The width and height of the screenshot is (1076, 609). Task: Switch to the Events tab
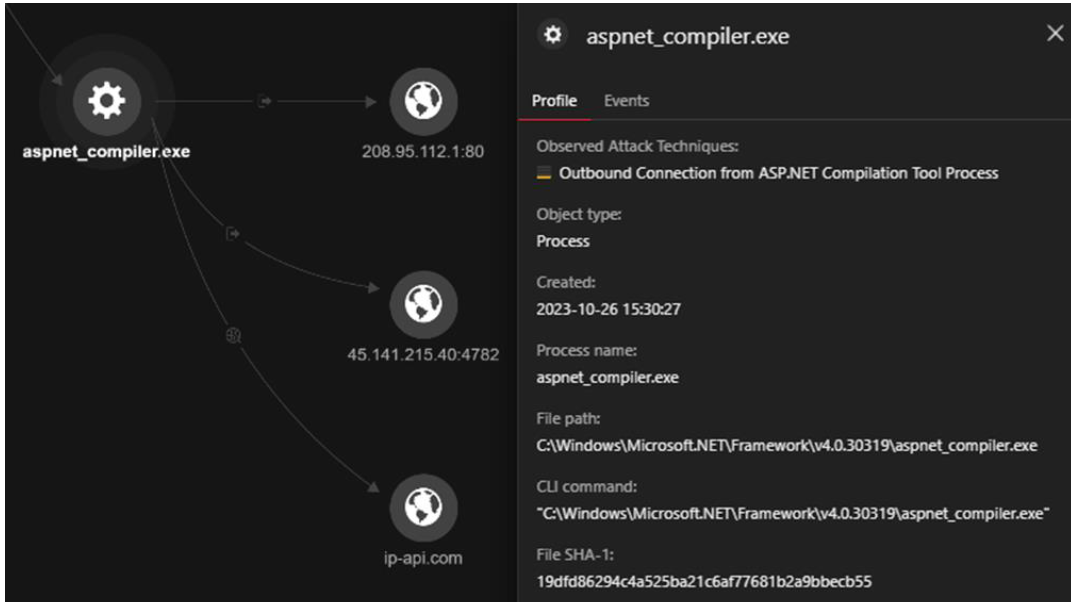point(626,101)
